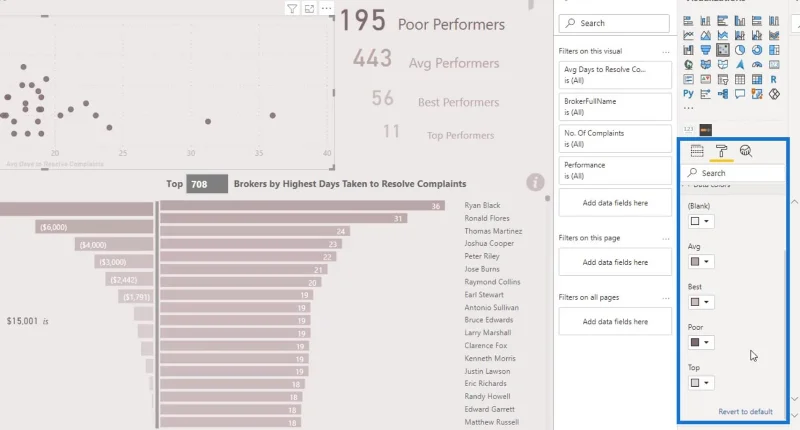Viewport: 800px width, 430px height.
Task: Select the Decomposition tree visual icon
Action: (722, 94)
